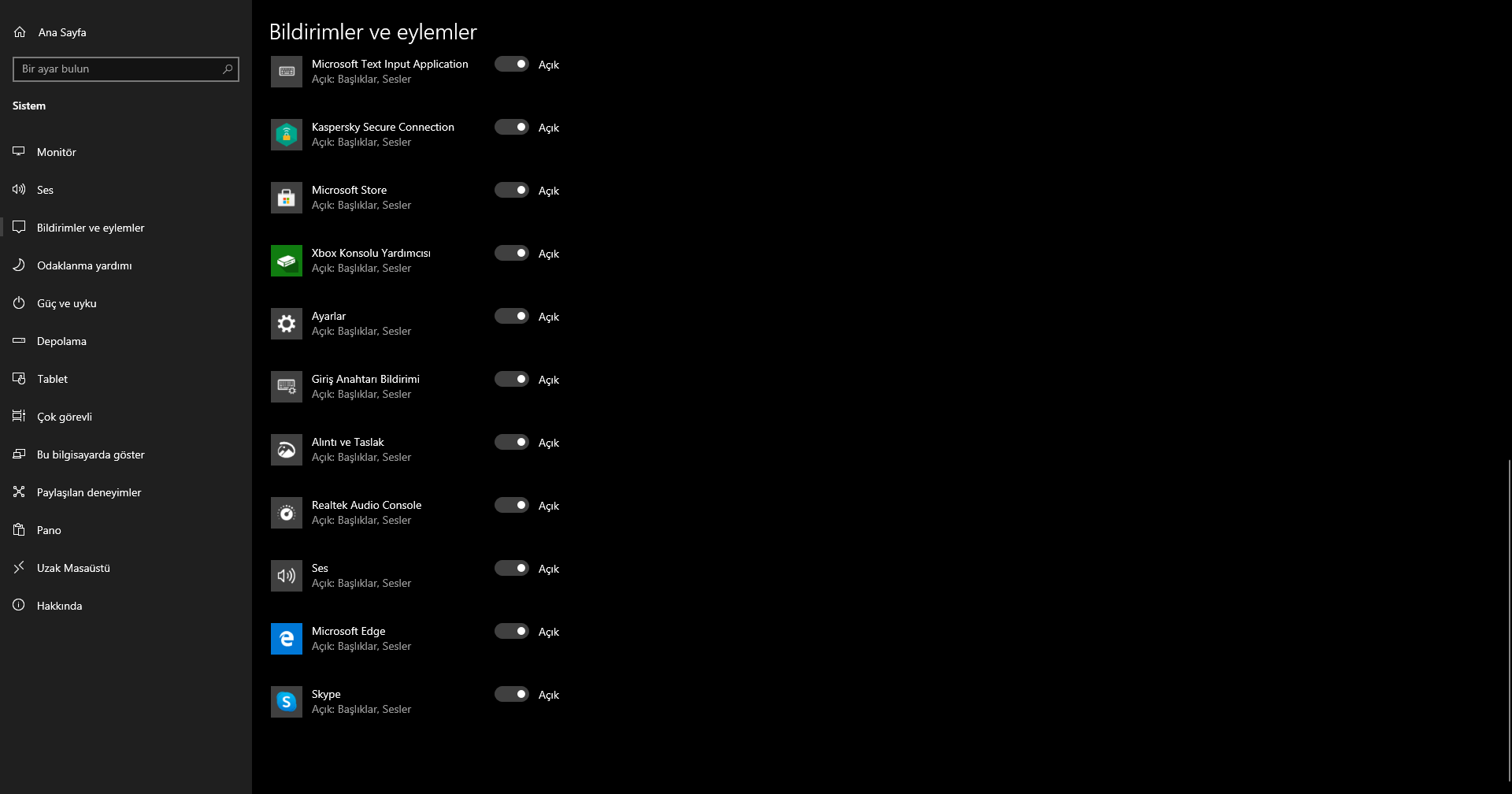This screenshot has width=1512, height=794.
Task: Click the Microsoft Edge app icon
Action: pos(287,639)
